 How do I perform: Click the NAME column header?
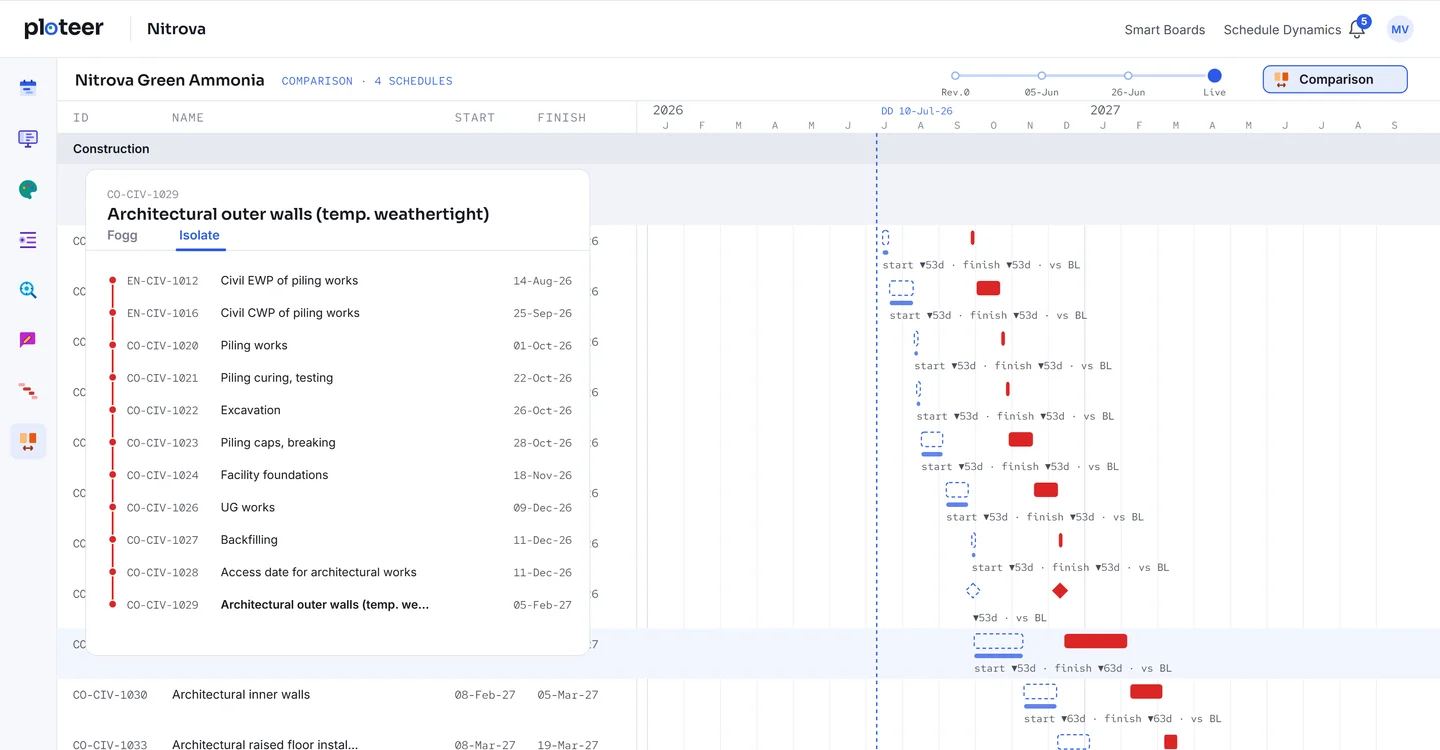click(x=188, y=118)
